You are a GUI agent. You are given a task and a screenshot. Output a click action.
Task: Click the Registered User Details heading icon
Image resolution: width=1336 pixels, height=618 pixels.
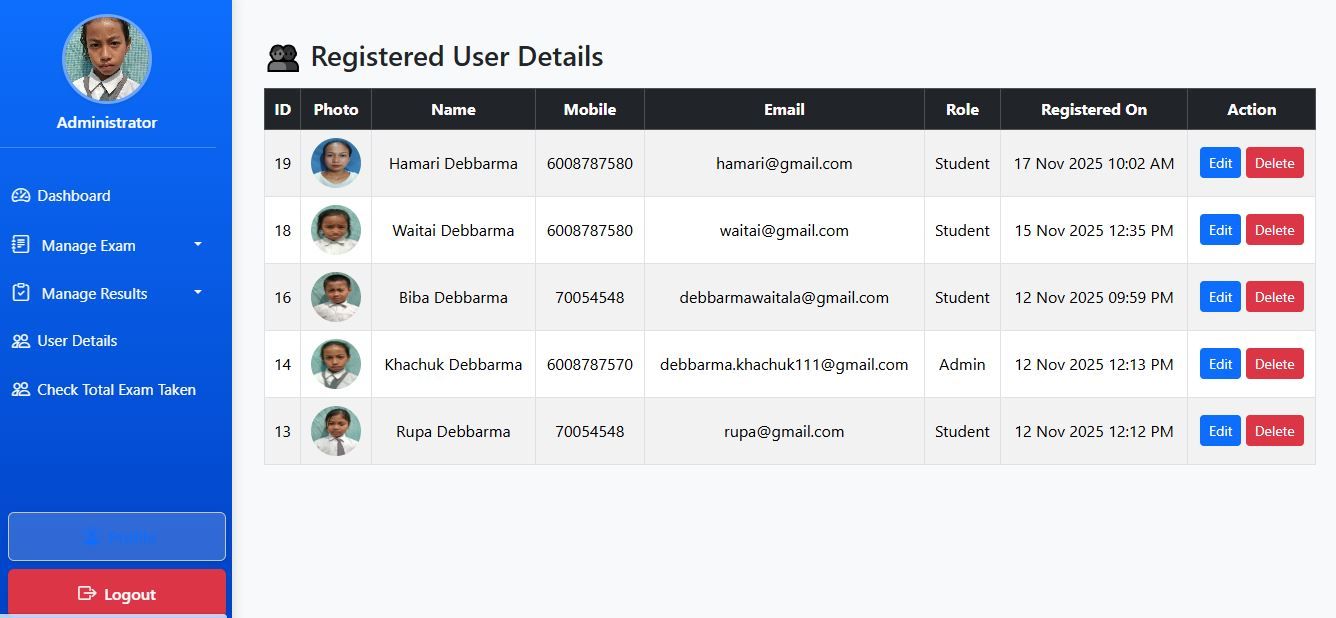pyautogui.click(x=283, y=58)
